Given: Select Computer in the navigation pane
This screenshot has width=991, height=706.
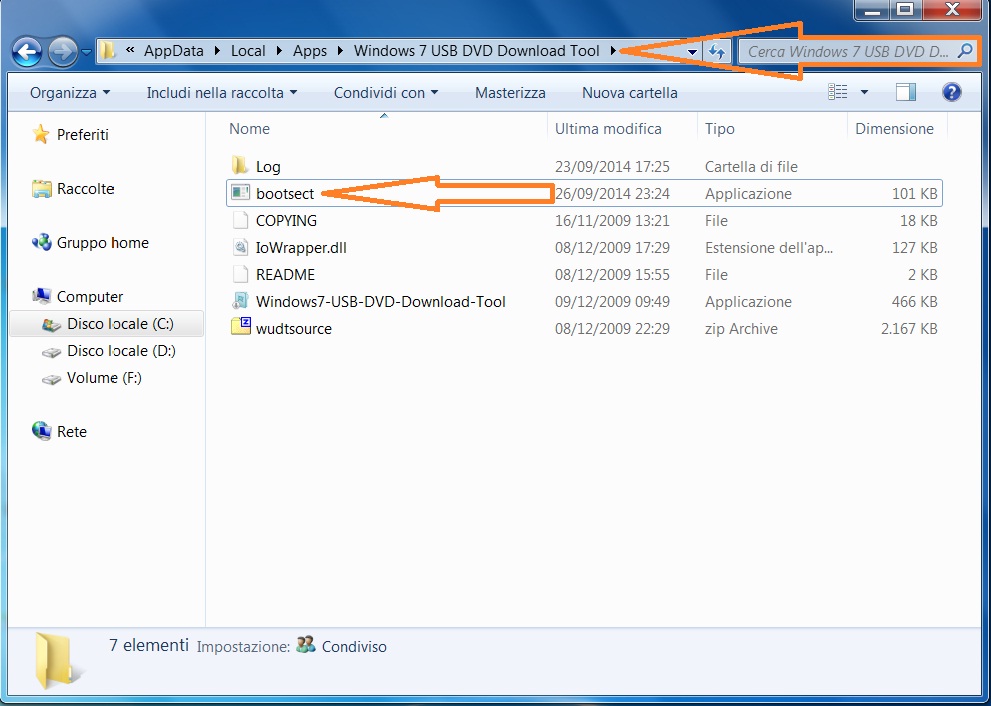Looking at the screenshot, I should click(x=90, y=297).
